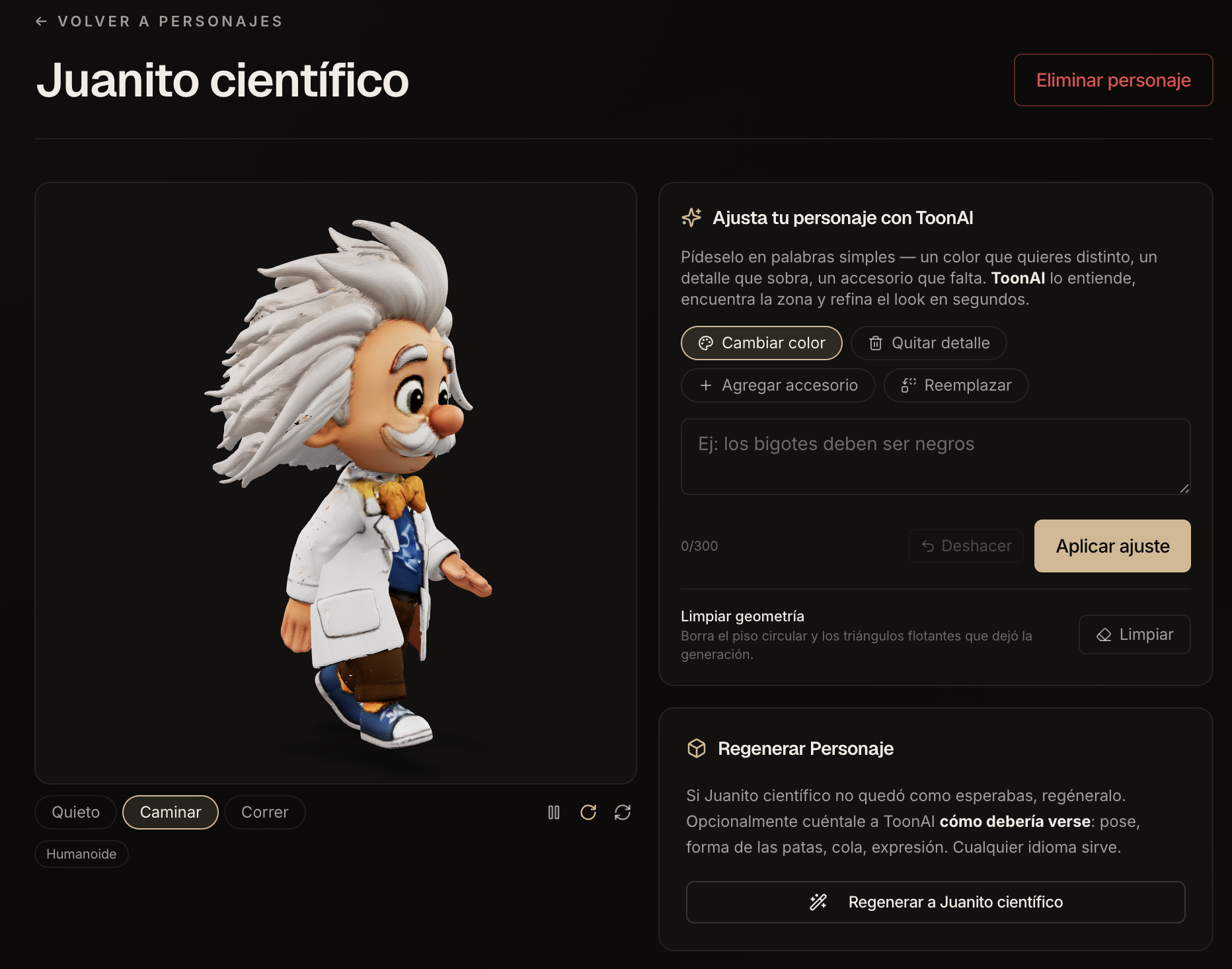Screen dimensions: 1232x969
Task: Click the Limpiar geometría label
Action: [742, 616]
